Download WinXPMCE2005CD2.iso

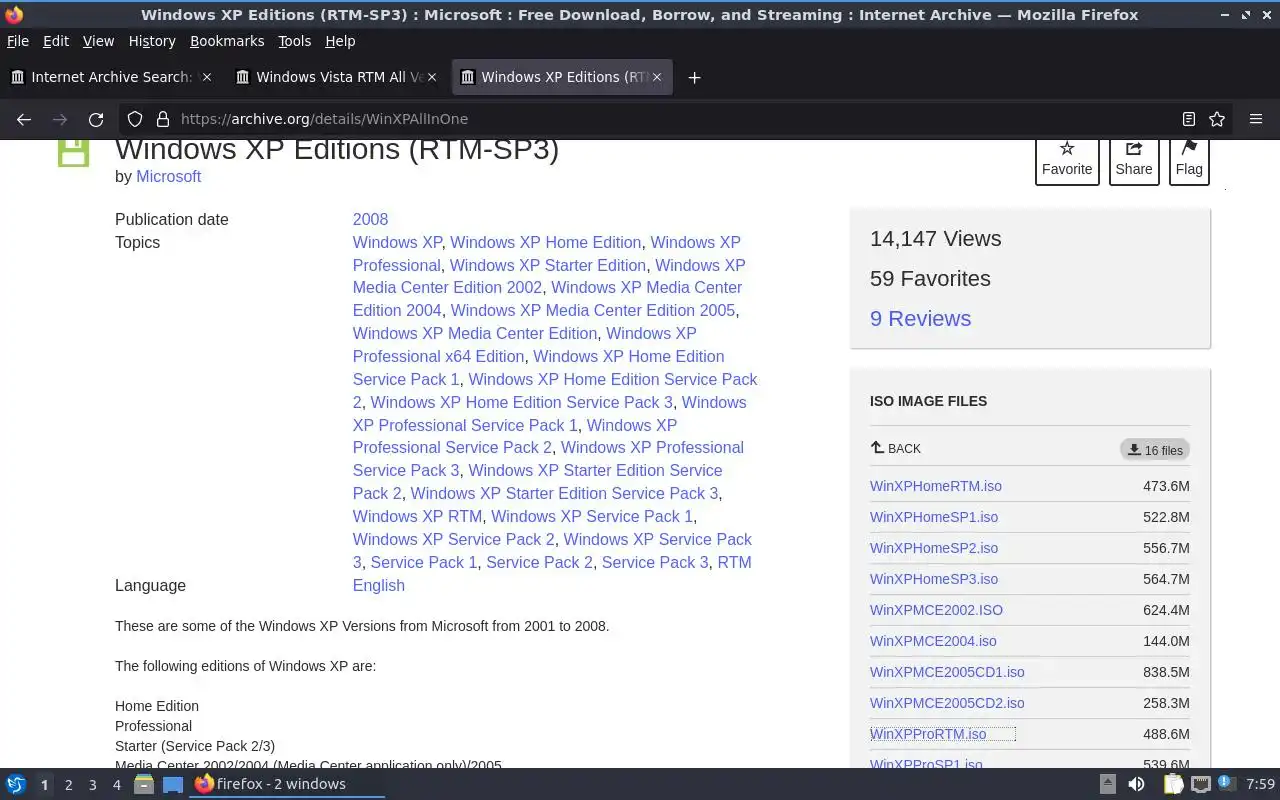947,703
